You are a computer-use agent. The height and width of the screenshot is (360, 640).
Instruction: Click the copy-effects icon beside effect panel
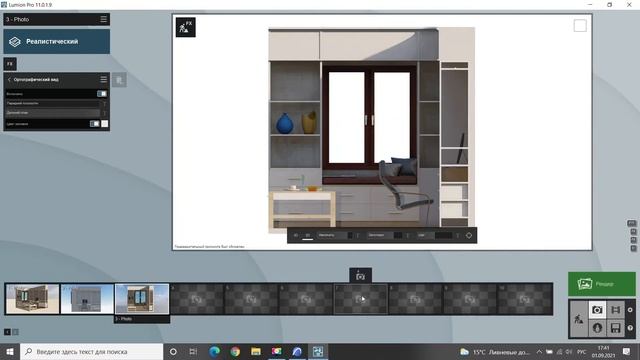click(119, 80)
